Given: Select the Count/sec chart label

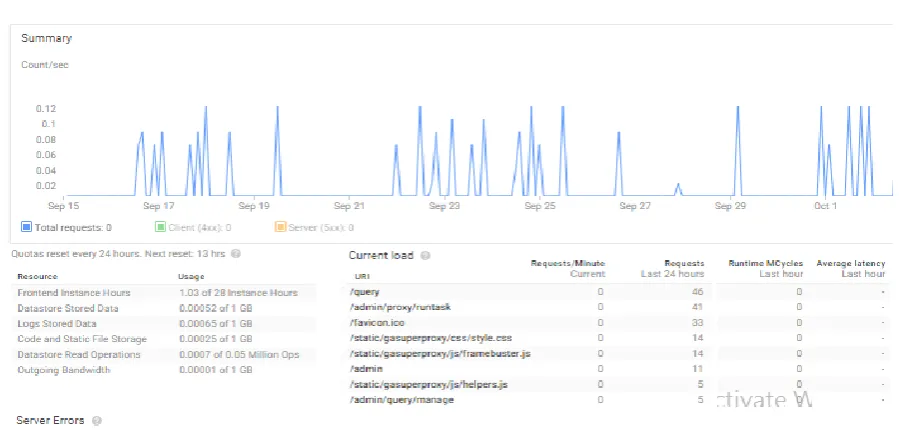Looking at the screenshot, I should click(x=45, y=65).
